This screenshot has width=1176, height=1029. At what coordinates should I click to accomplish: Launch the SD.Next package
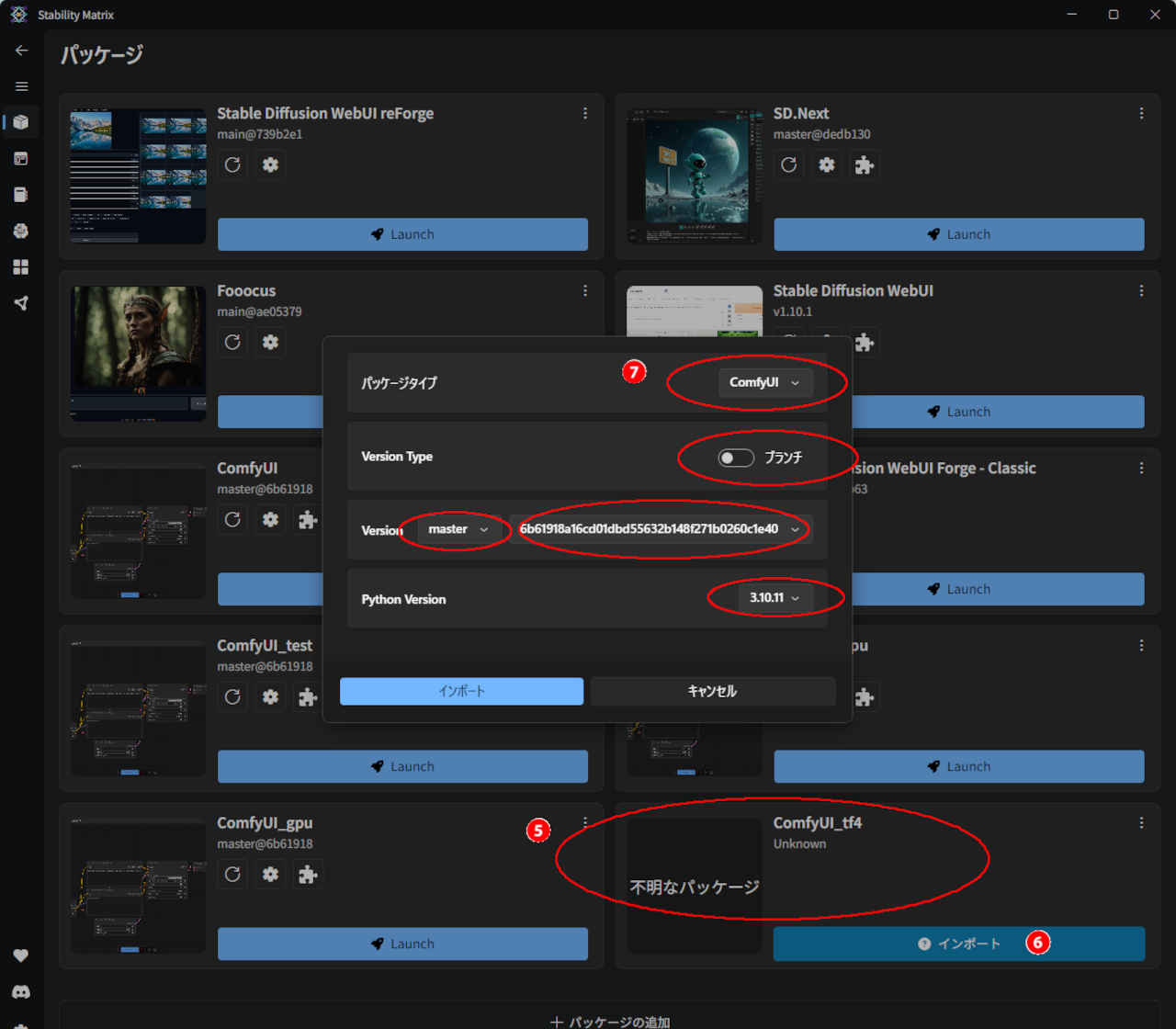[x=959, y=234]
